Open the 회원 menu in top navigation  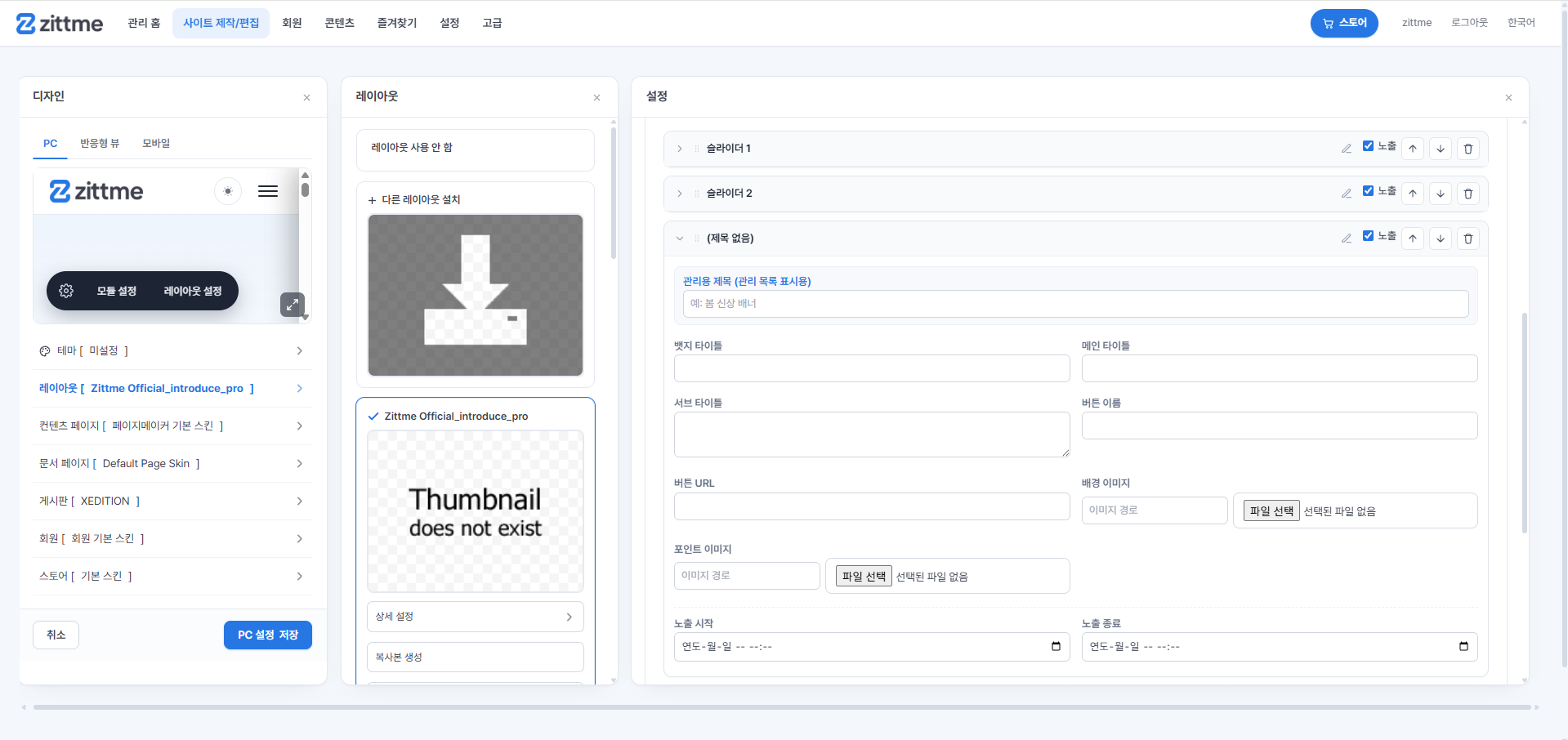pos(292,23)
